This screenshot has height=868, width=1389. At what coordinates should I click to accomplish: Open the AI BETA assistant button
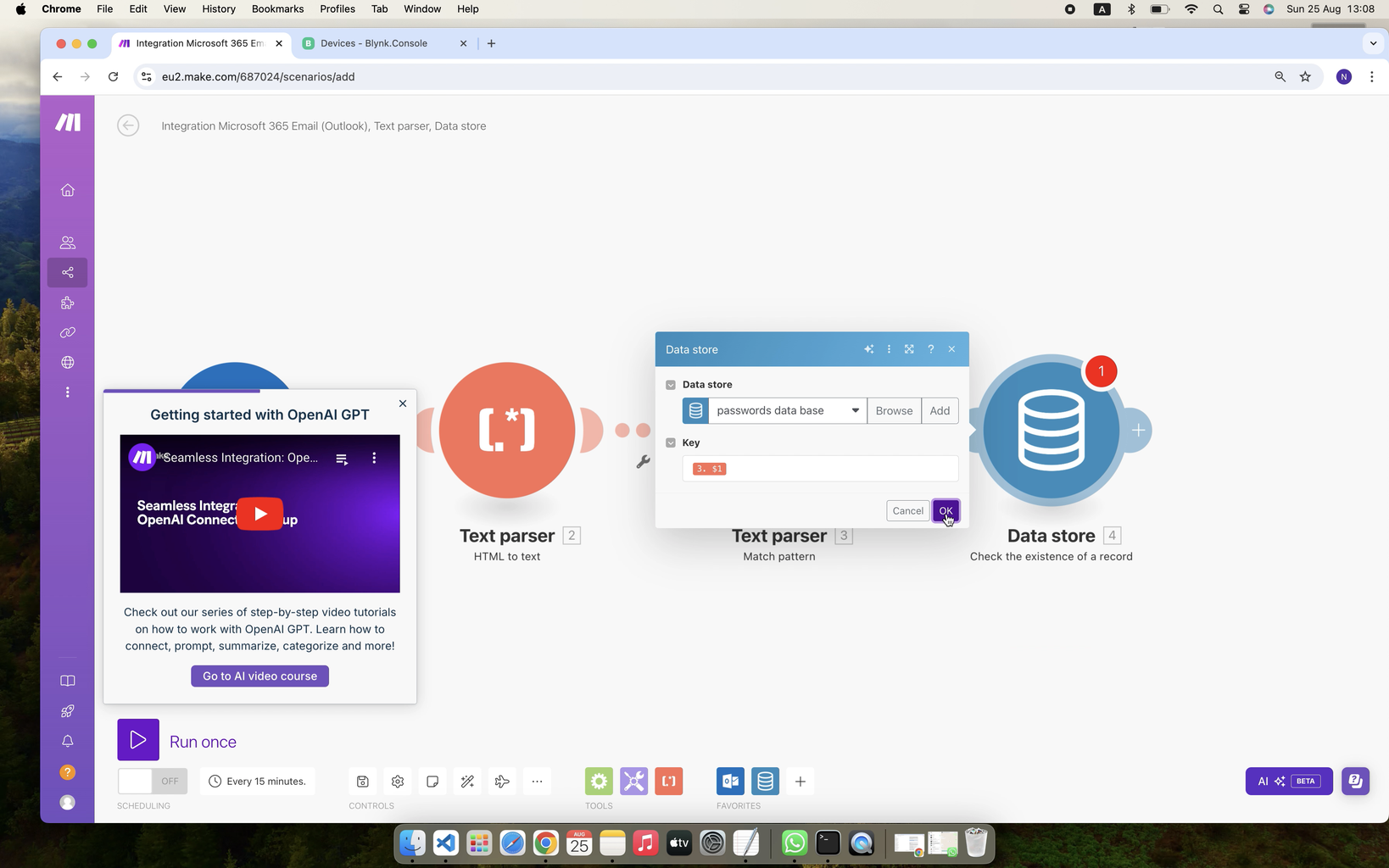point(1288,782)
